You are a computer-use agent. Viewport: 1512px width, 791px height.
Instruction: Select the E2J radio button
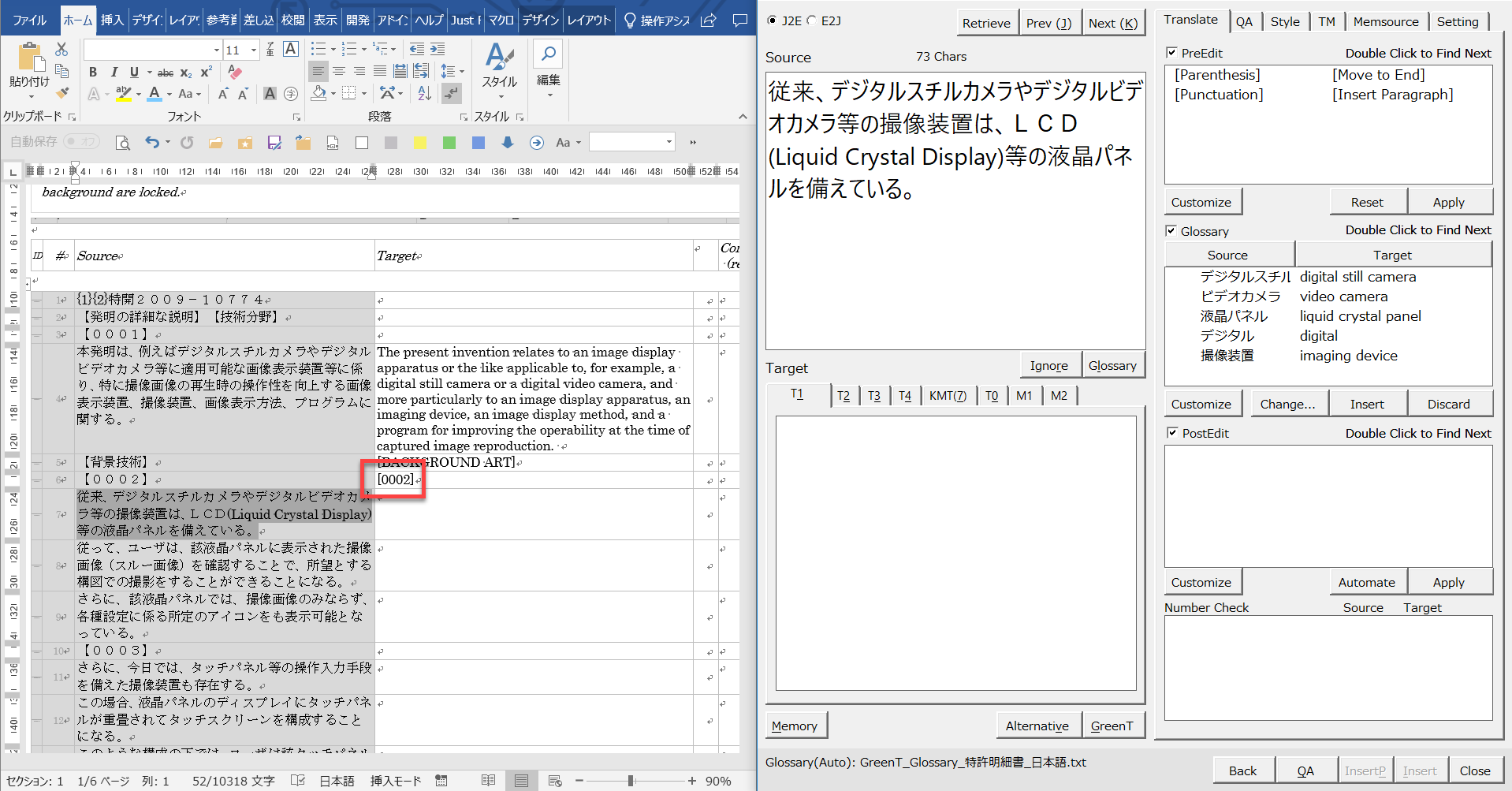click(x=812, y=21)
